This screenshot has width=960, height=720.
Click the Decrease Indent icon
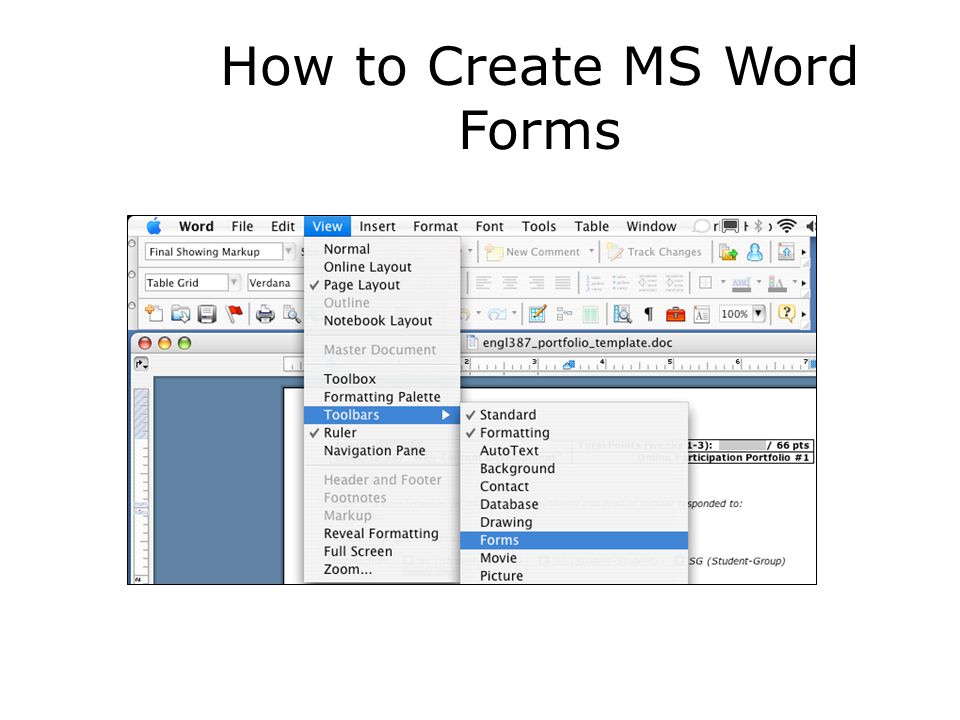648,282
